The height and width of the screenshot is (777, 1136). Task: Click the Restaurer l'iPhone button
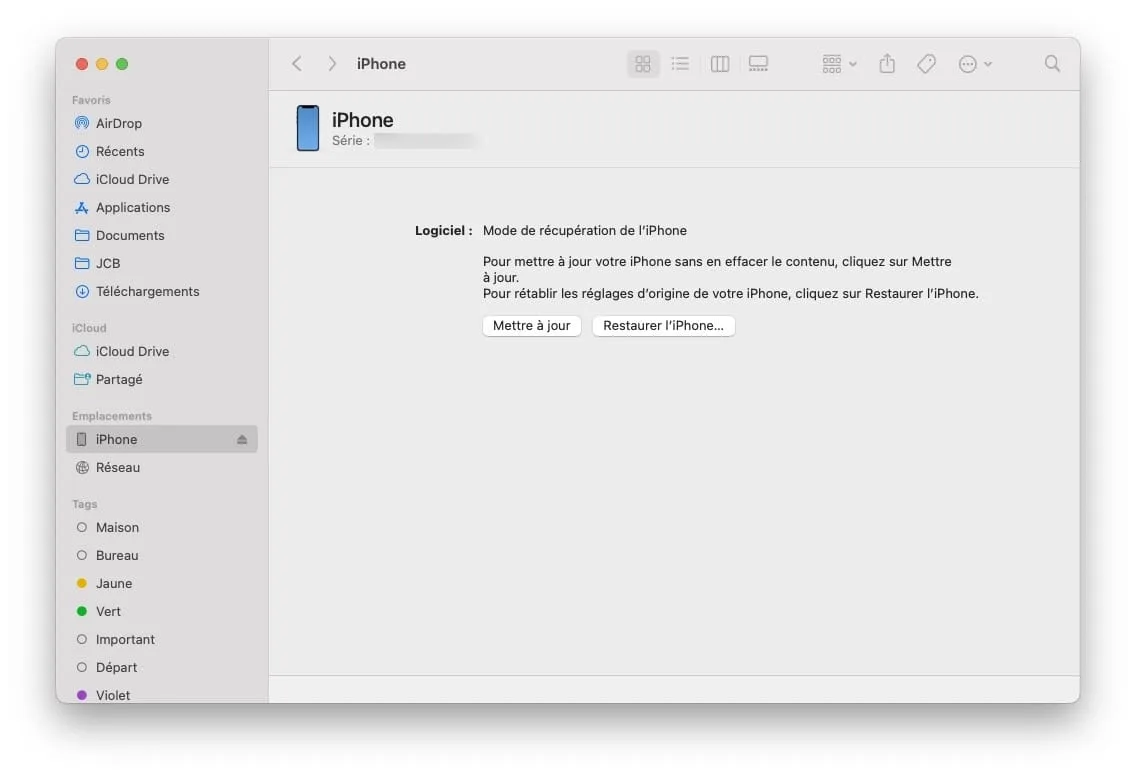(664, 325)
